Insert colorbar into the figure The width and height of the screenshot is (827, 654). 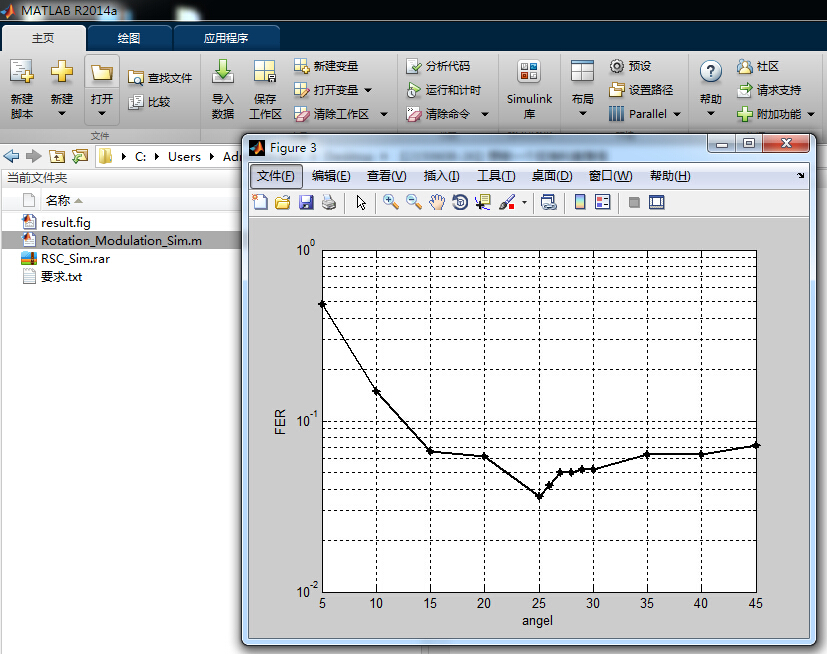(580, 202)
